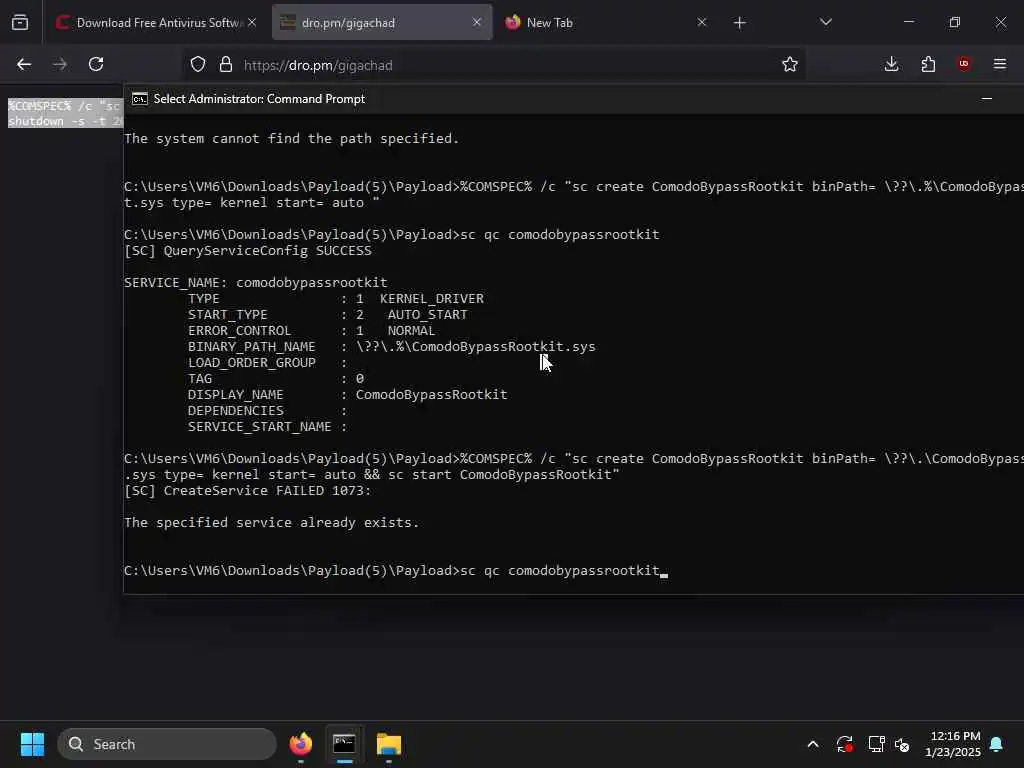Click '[SC] QueryServiceConfig SUCCESS' line
The image size is (1024, 768).
(248, 251)
